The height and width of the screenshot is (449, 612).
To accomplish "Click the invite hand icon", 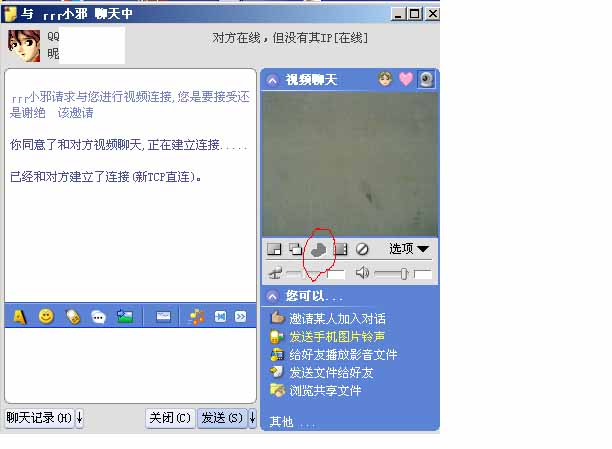I will (278, 317).
